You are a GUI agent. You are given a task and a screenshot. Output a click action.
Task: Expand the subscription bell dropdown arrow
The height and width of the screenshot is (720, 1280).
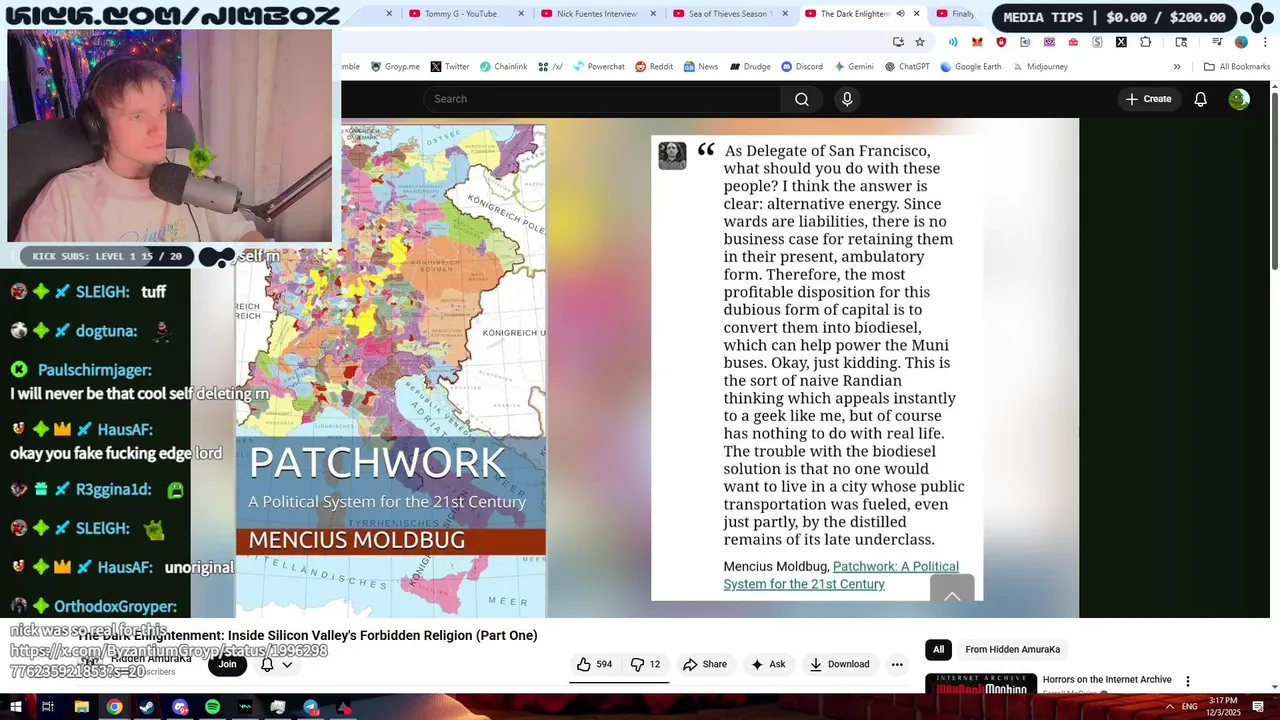[x=287, y=664]
